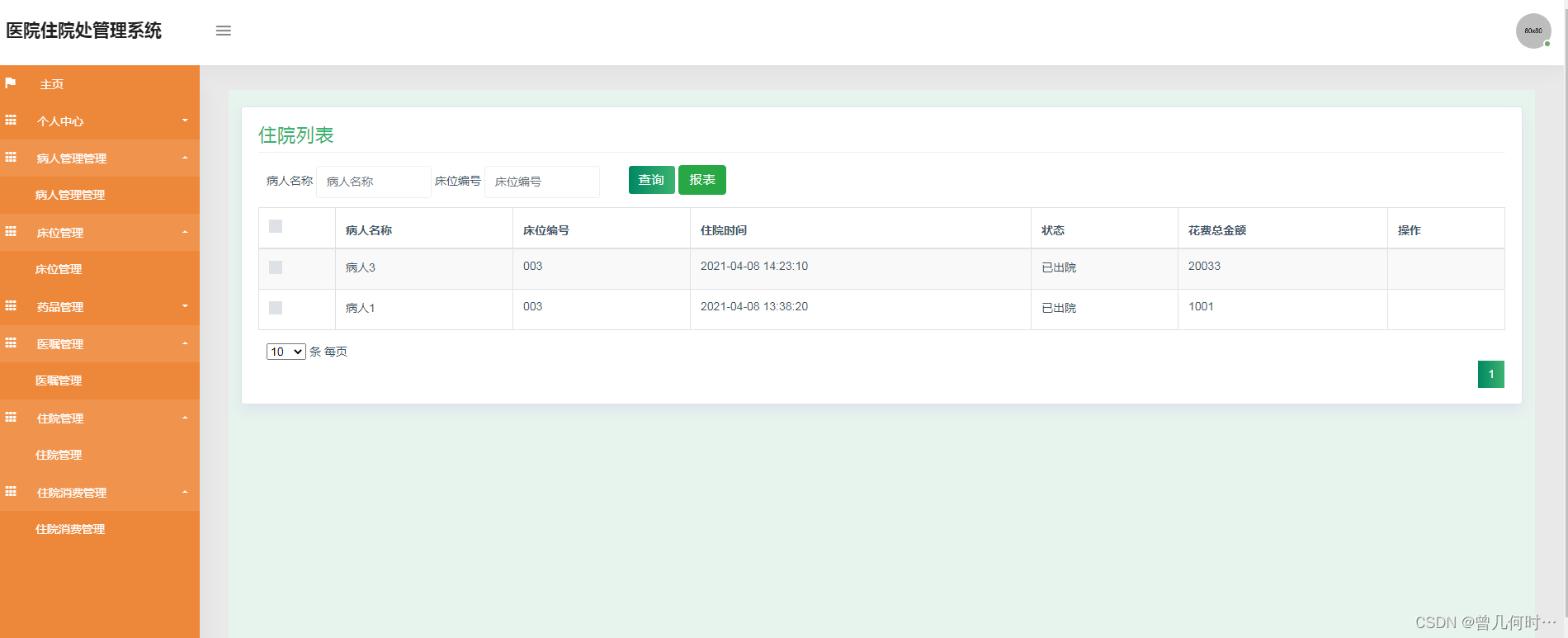The width and height of the screenshot is (1568, 638).
Task: Focus the 床位编号 input field
Action: tap(542, 182)
